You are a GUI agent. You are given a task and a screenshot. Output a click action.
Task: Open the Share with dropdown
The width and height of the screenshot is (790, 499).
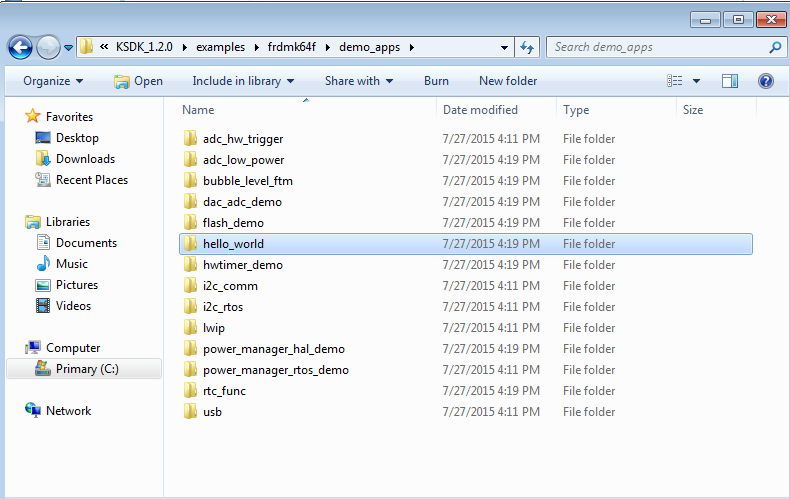tap(358, 81)
